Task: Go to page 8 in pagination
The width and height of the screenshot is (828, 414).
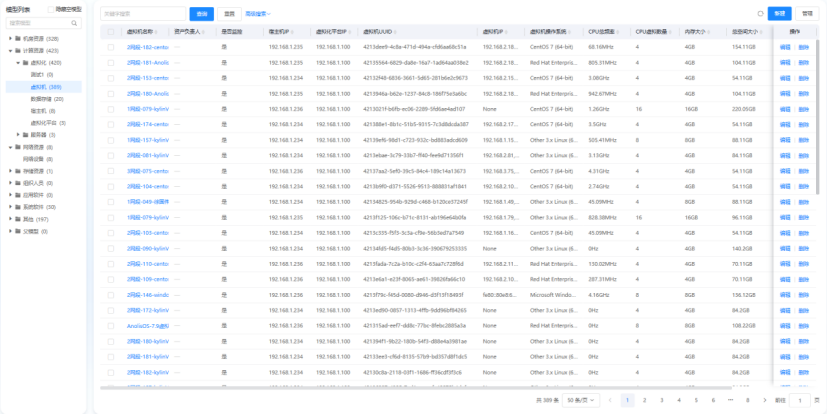Action: (747, 400)
